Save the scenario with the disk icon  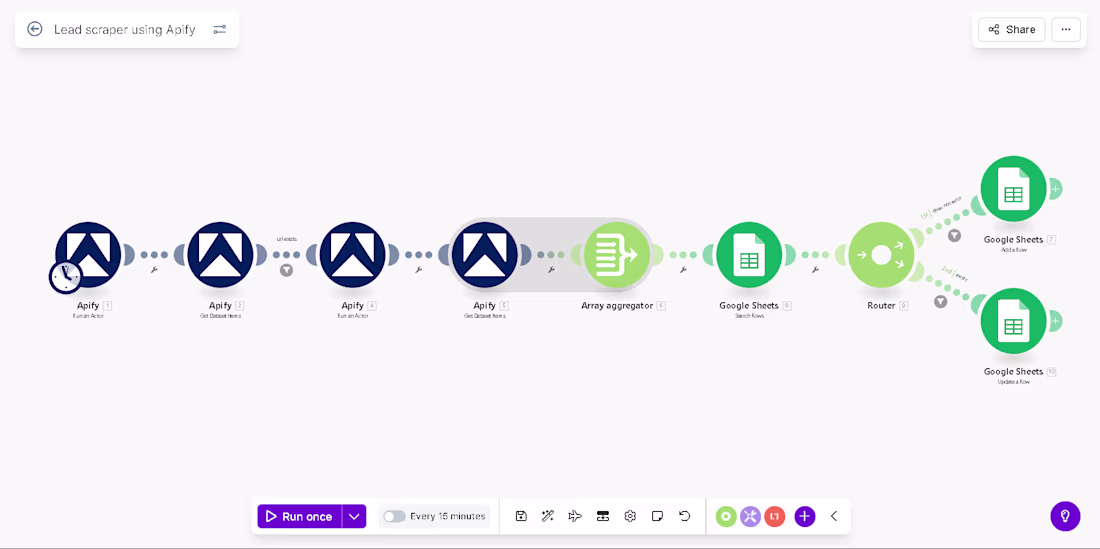coord(521,516)
